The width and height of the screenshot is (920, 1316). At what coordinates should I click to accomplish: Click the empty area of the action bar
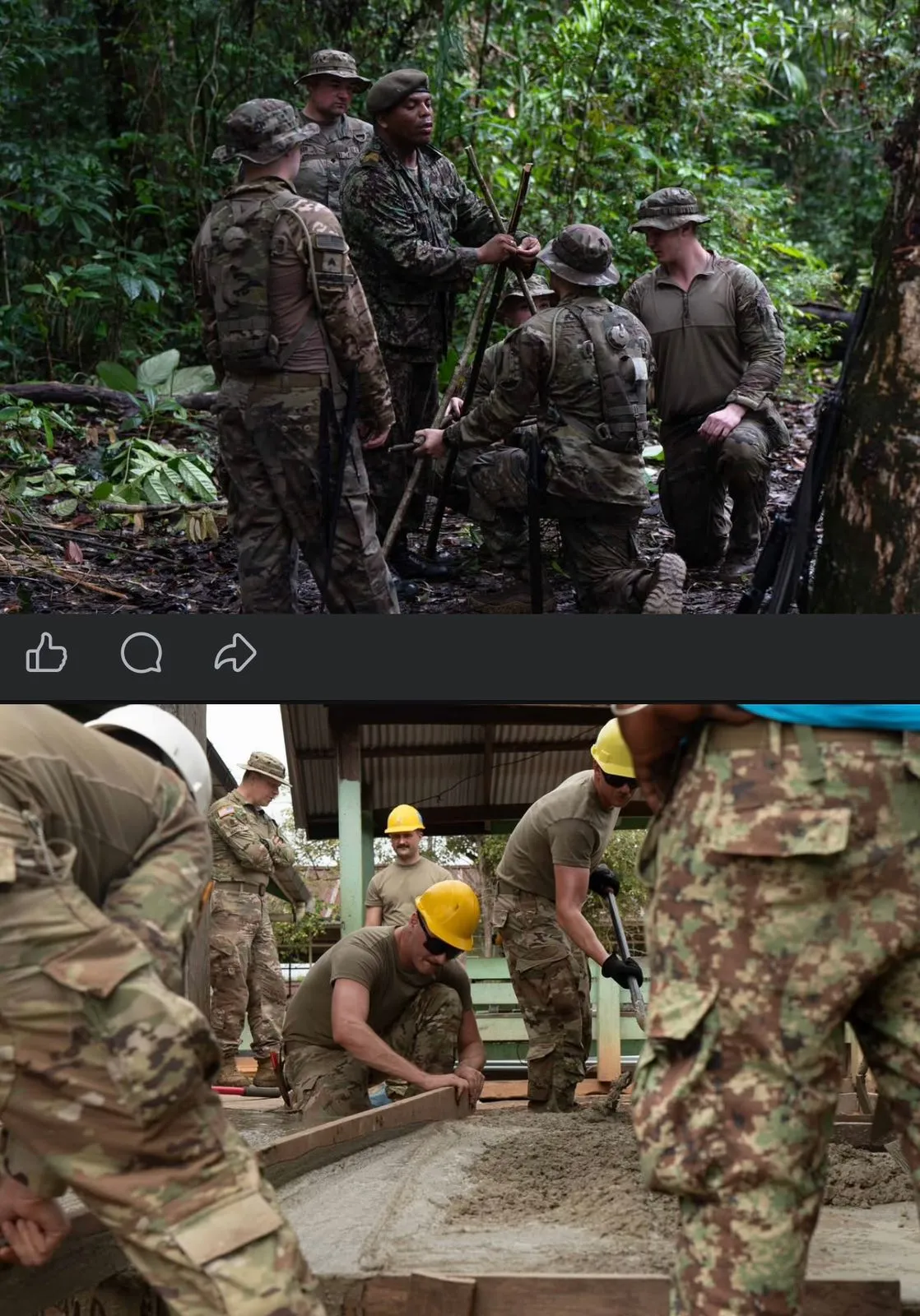pyautogui.click(x=576, y=656)
